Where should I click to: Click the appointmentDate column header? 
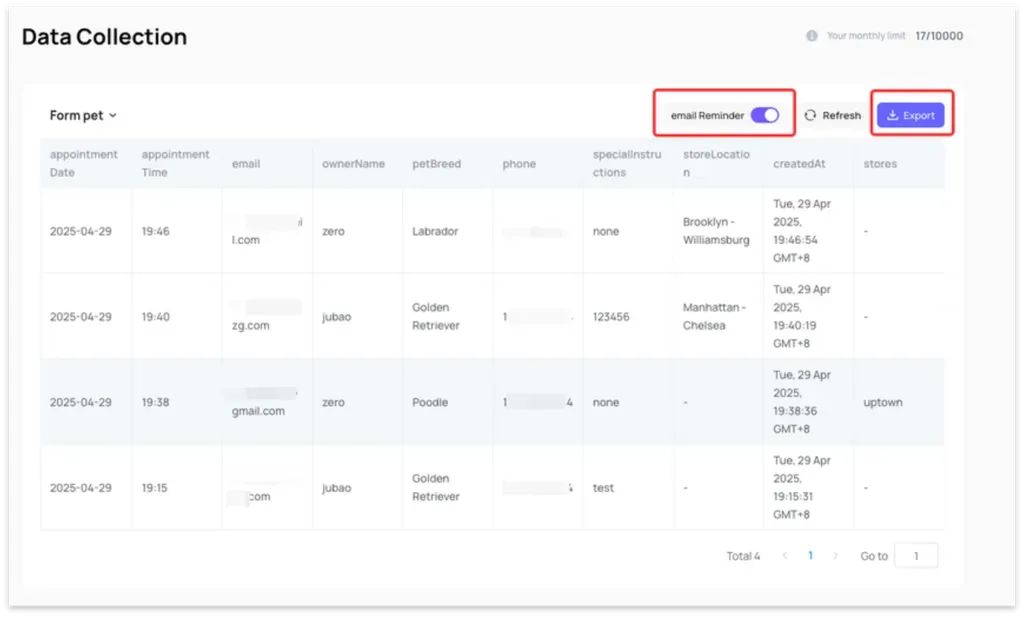click(x=84, y=163)
